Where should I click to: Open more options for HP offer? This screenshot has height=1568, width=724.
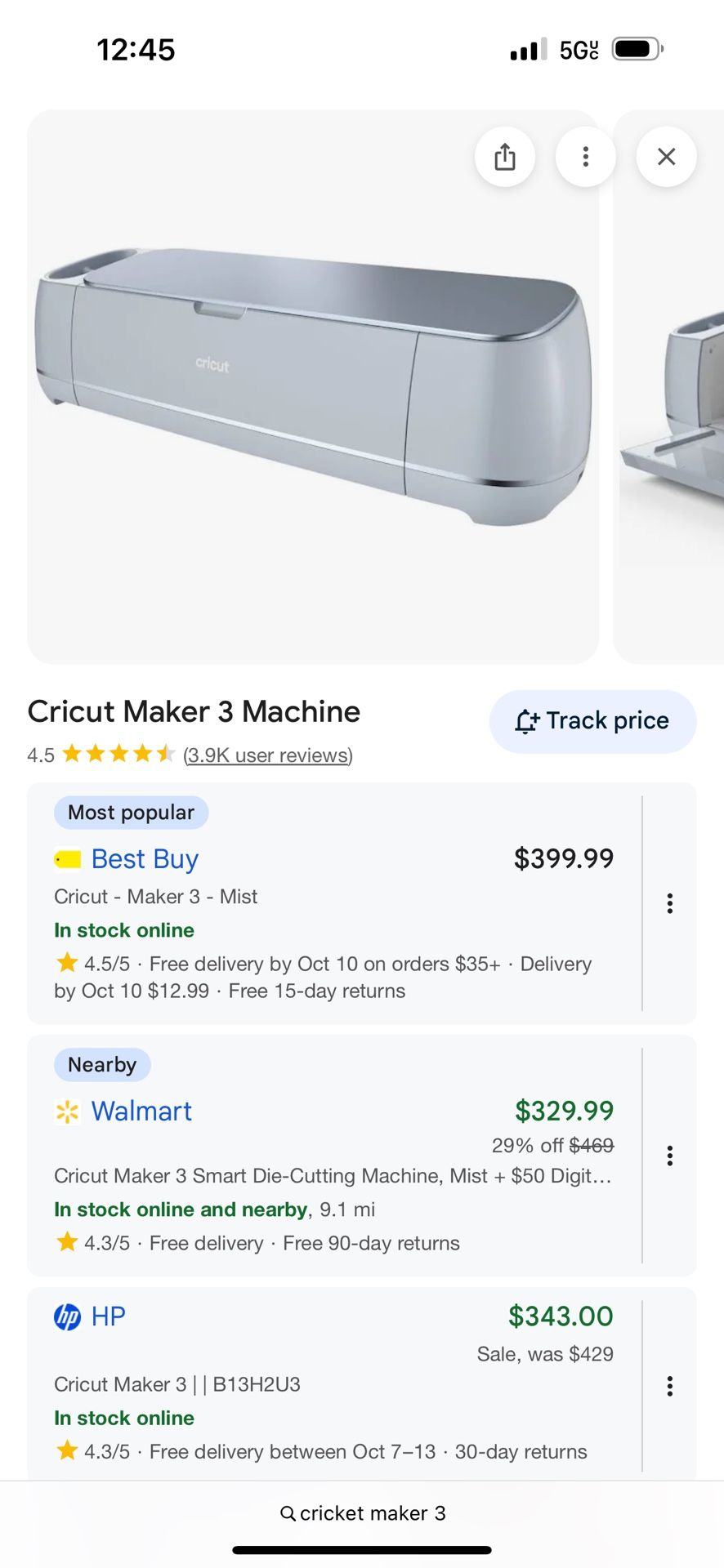669,1386
